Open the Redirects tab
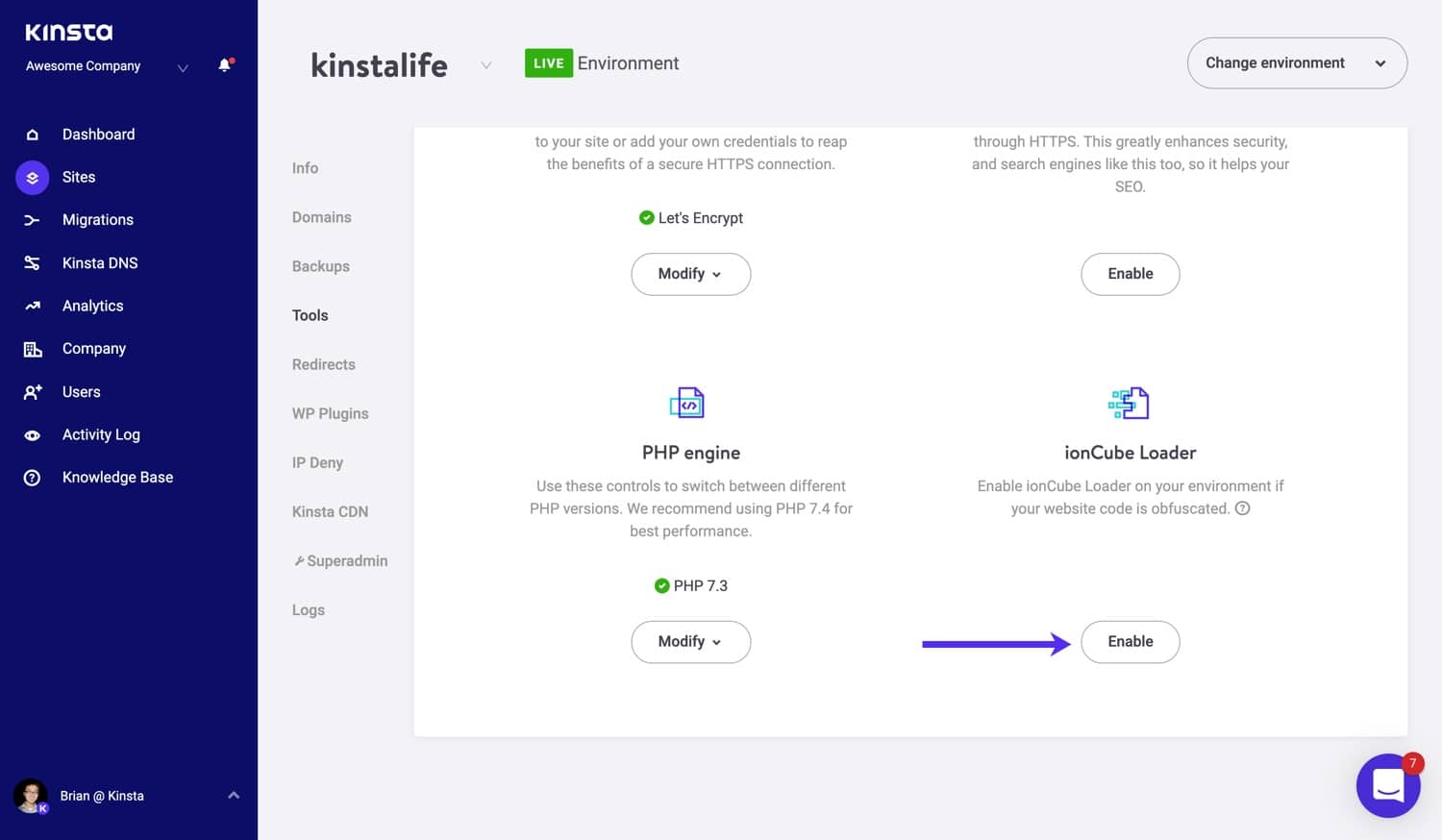Viewport: 1442px width, 840px height. pyautogui.click(x=323, y=364)
